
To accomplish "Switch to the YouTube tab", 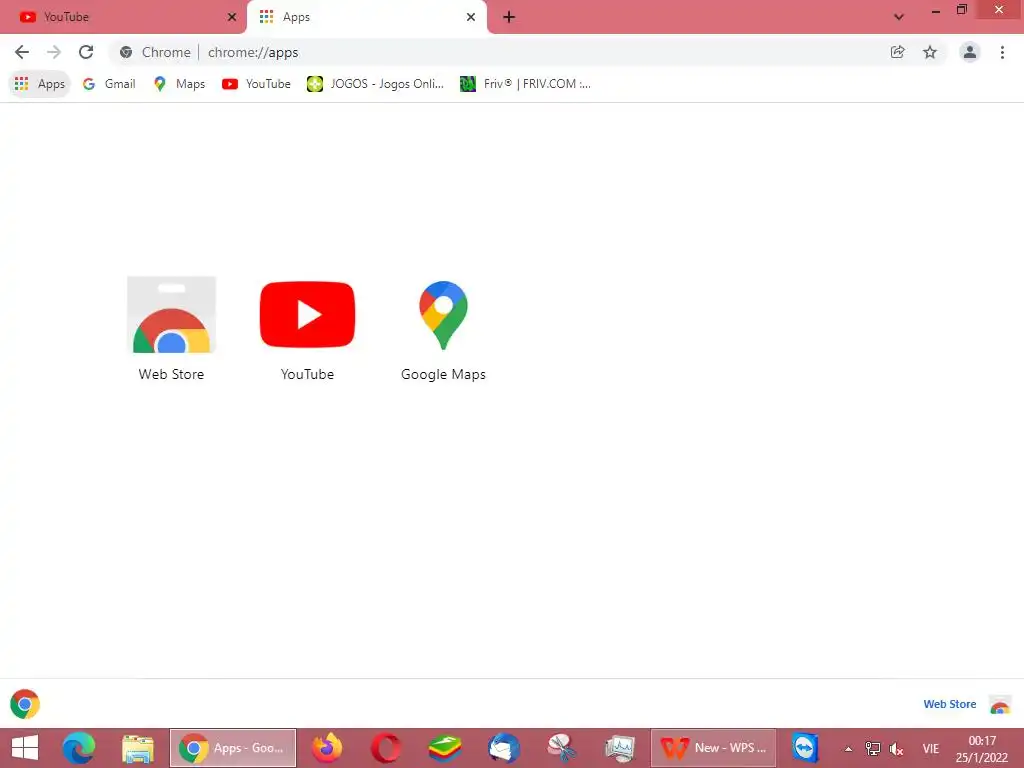I will pyautogui.click(x=123, y=17).
